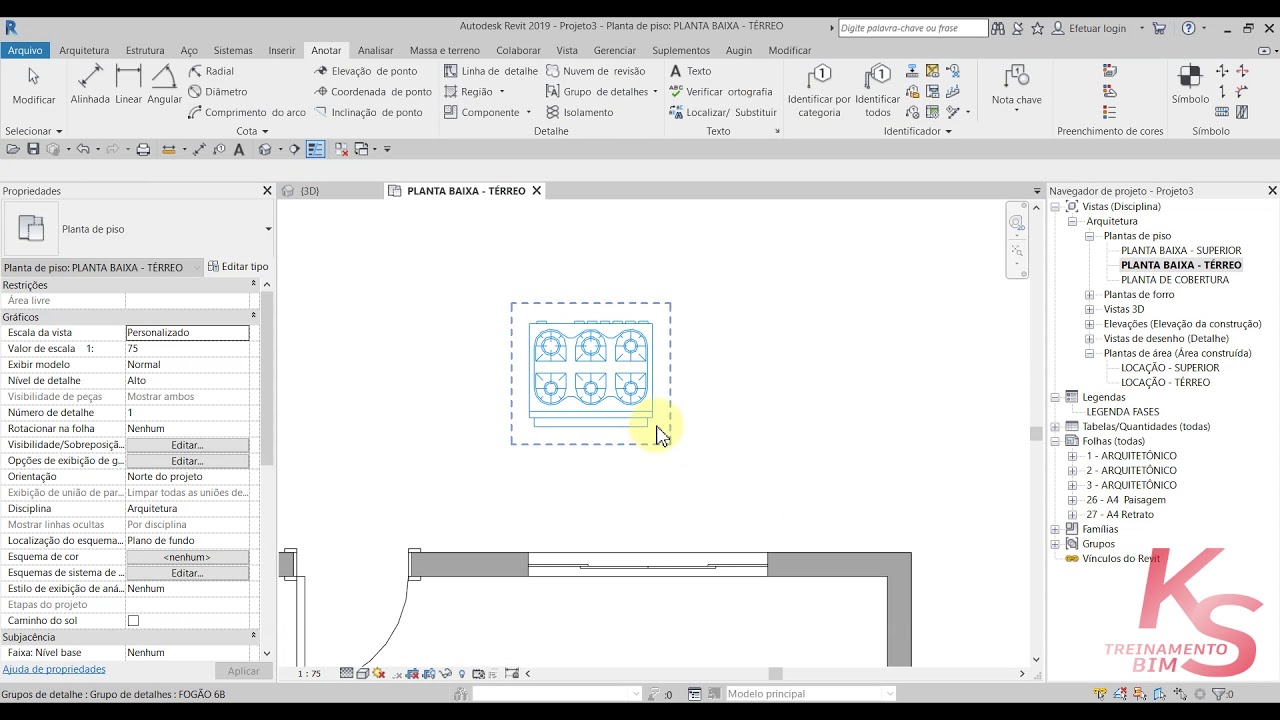
Task: Choose the Linear dimension tool
Action: [129, 85]
